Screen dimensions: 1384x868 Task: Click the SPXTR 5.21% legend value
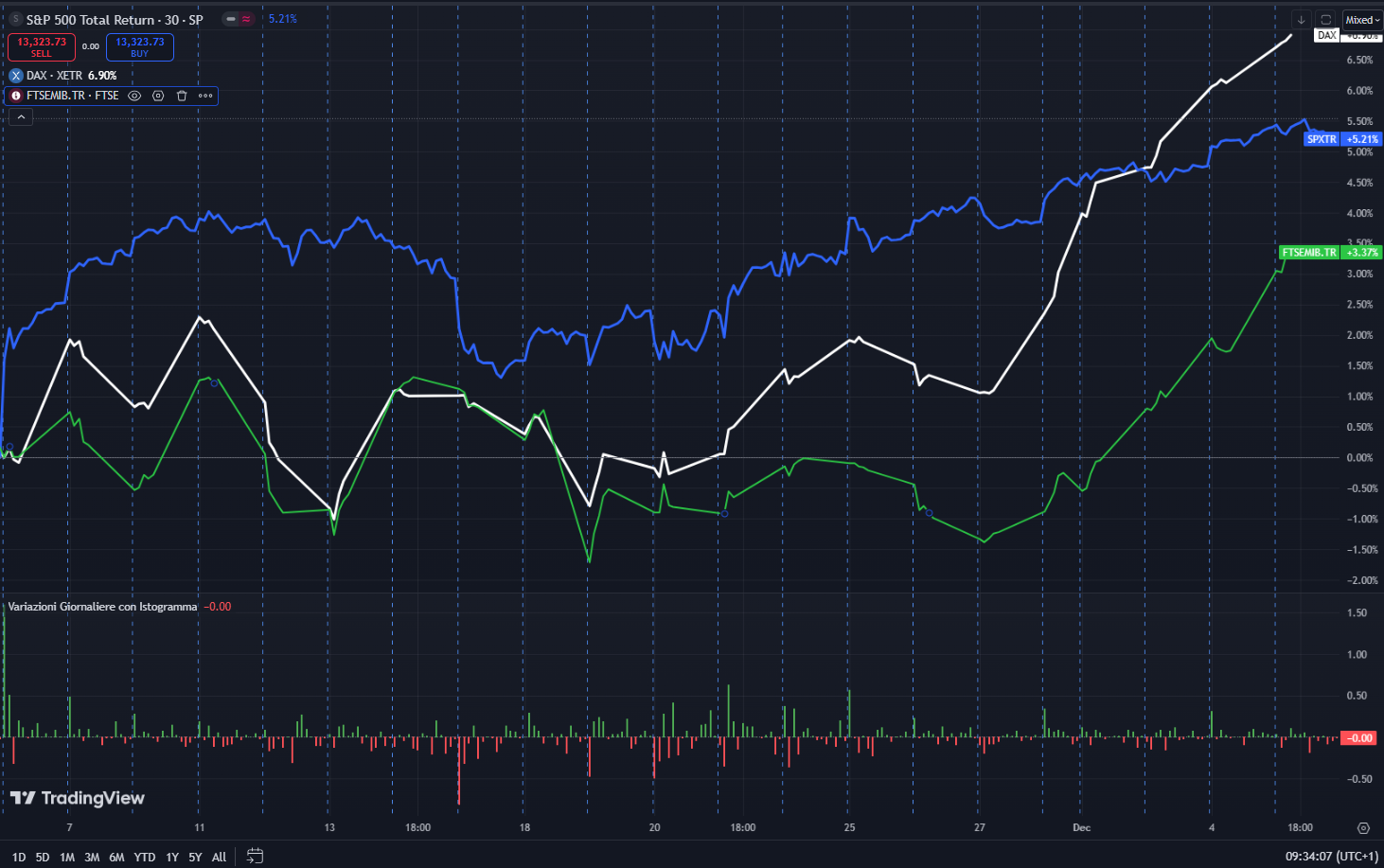pyautogui.click(x=282, y=19)
